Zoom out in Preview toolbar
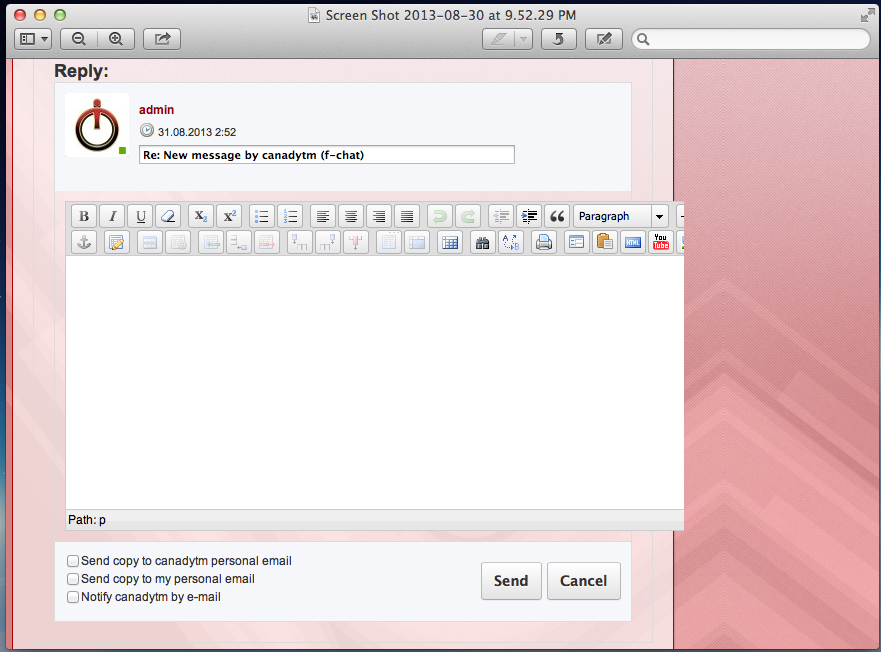 (79, 39)
